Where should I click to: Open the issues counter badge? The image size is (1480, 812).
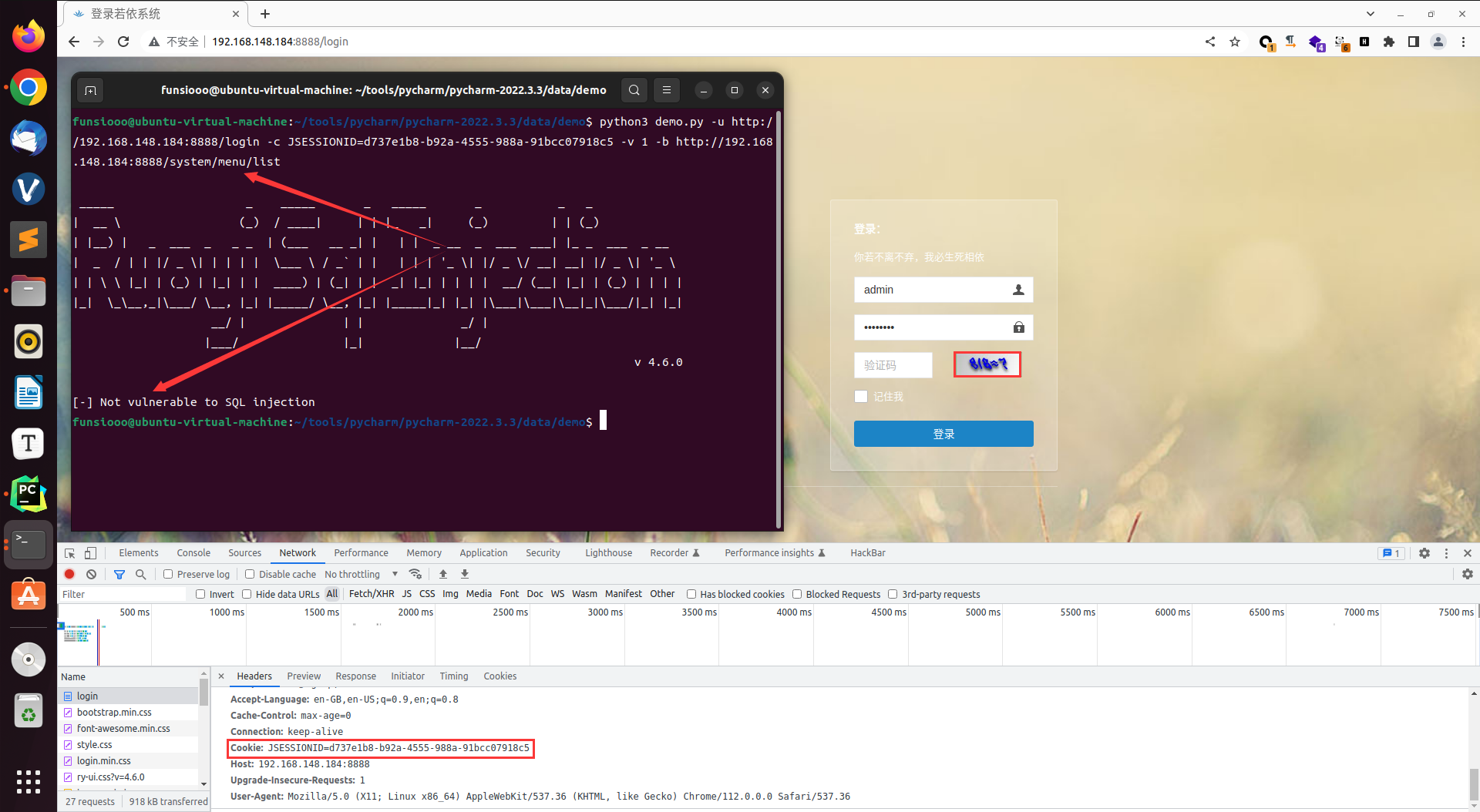[x=1391, y=553]
